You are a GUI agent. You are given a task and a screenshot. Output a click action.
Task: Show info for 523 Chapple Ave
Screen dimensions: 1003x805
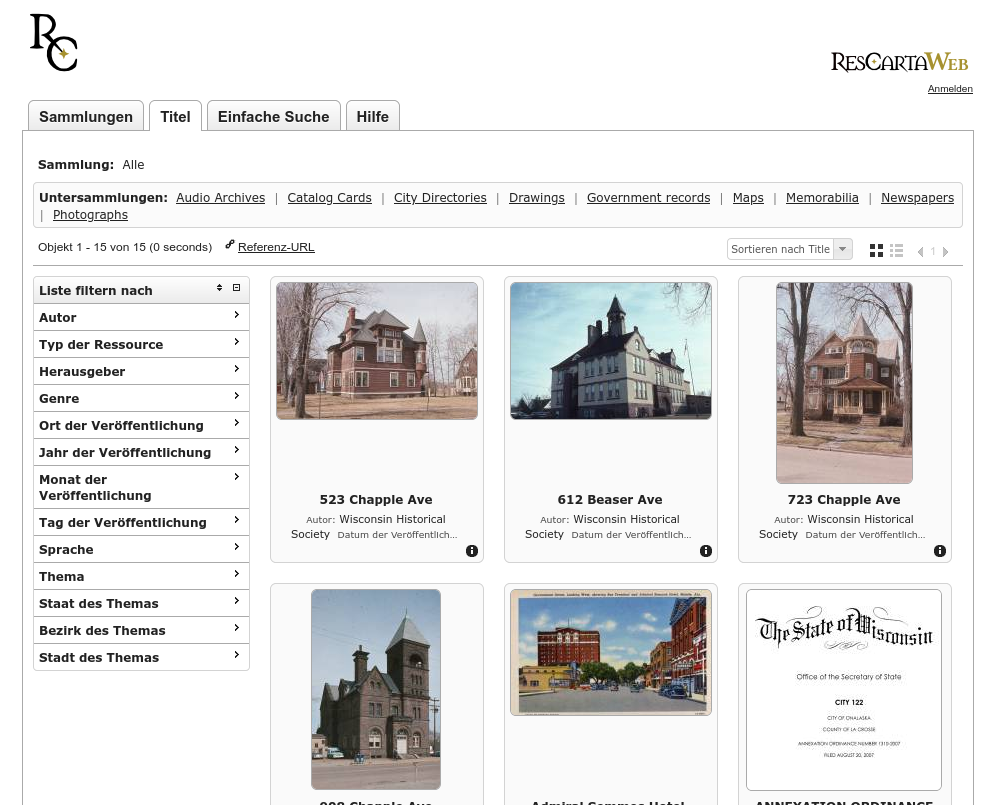coord(472,551)
